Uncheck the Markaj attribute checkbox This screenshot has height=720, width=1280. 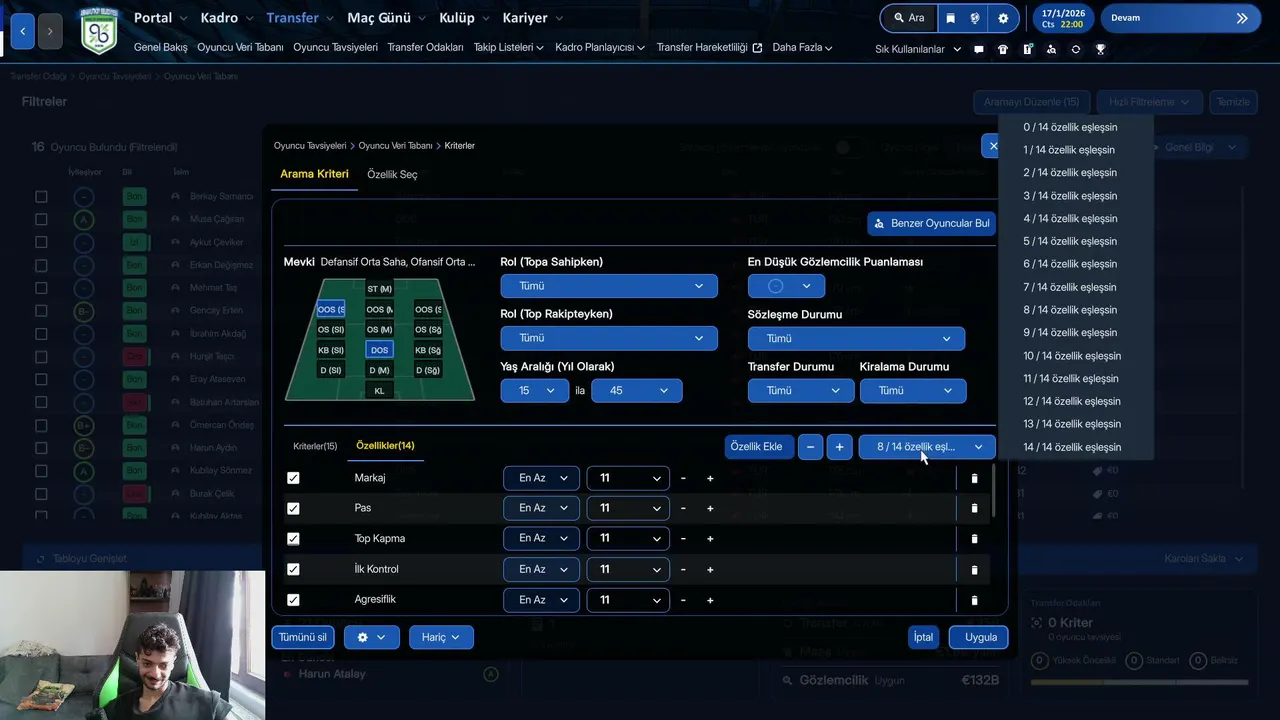(293, 478)
